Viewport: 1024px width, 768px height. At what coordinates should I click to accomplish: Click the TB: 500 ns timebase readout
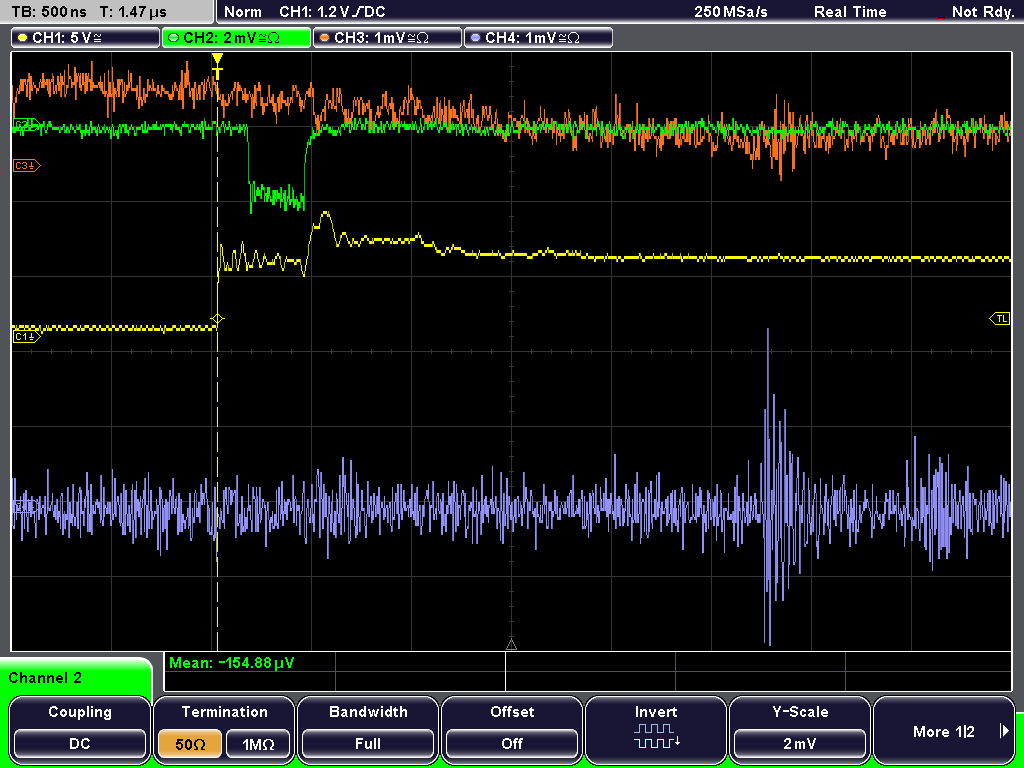coord(49,12)
